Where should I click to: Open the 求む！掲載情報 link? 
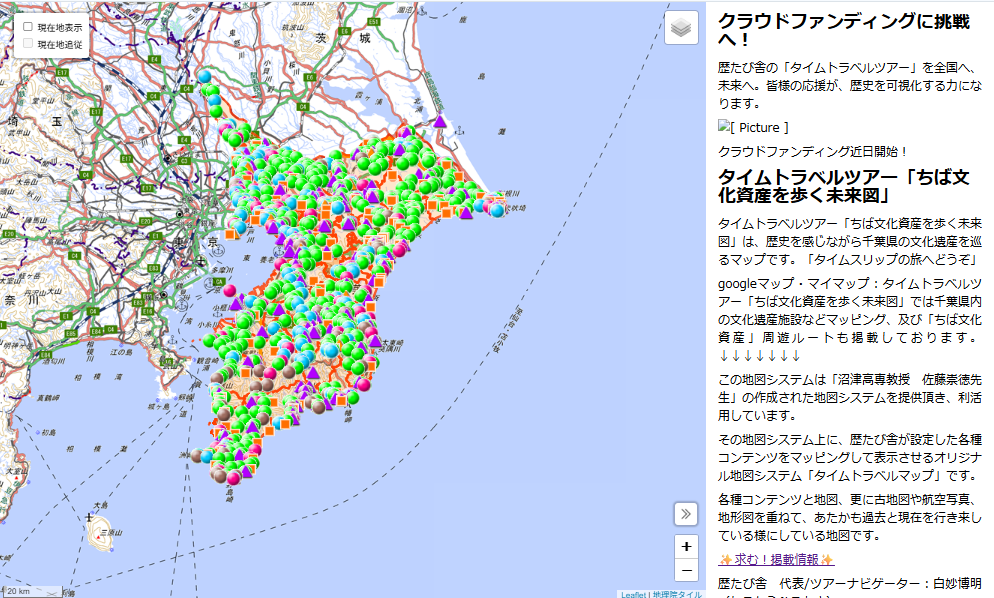(x=776, y=559)
